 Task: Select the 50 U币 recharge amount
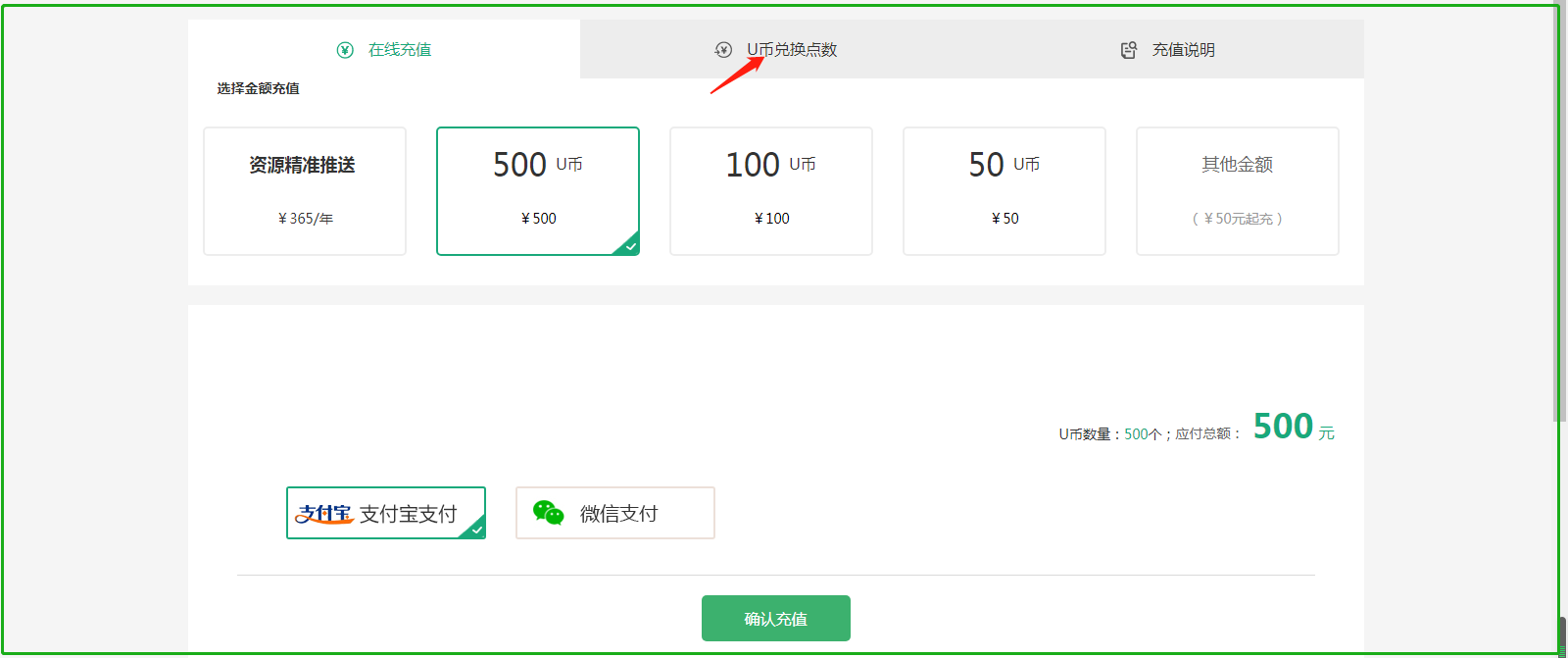pyautogui.click(x=1004, y=191)
